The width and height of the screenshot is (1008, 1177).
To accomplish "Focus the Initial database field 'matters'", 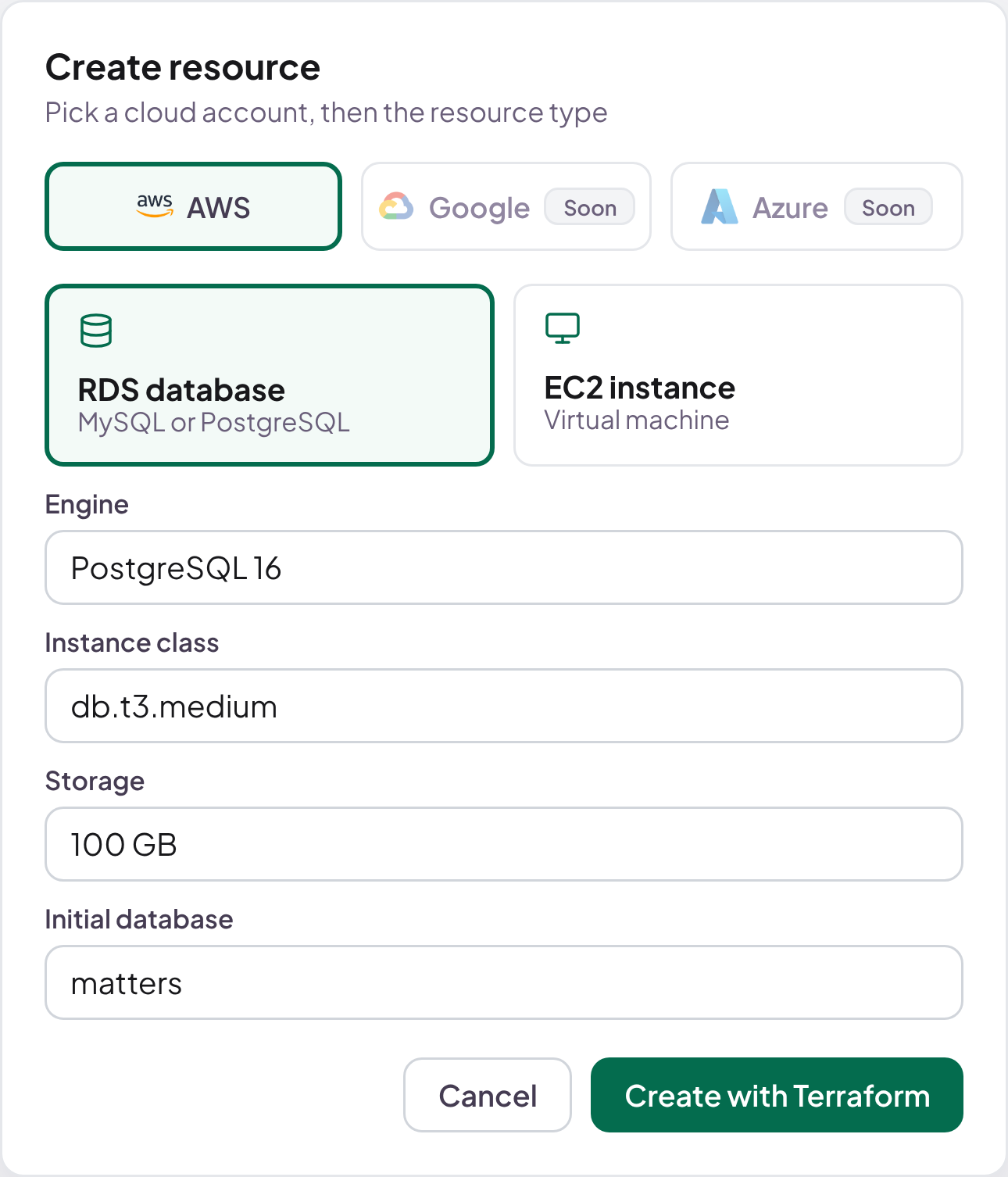I will pos(504,982).
